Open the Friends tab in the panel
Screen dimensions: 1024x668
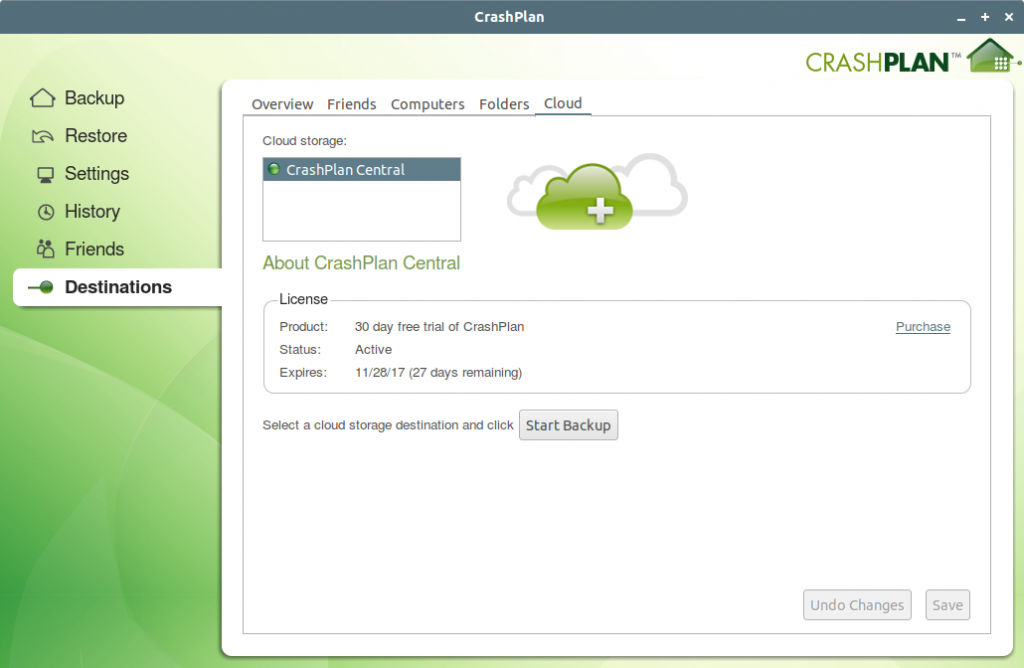tap(352, 104)
